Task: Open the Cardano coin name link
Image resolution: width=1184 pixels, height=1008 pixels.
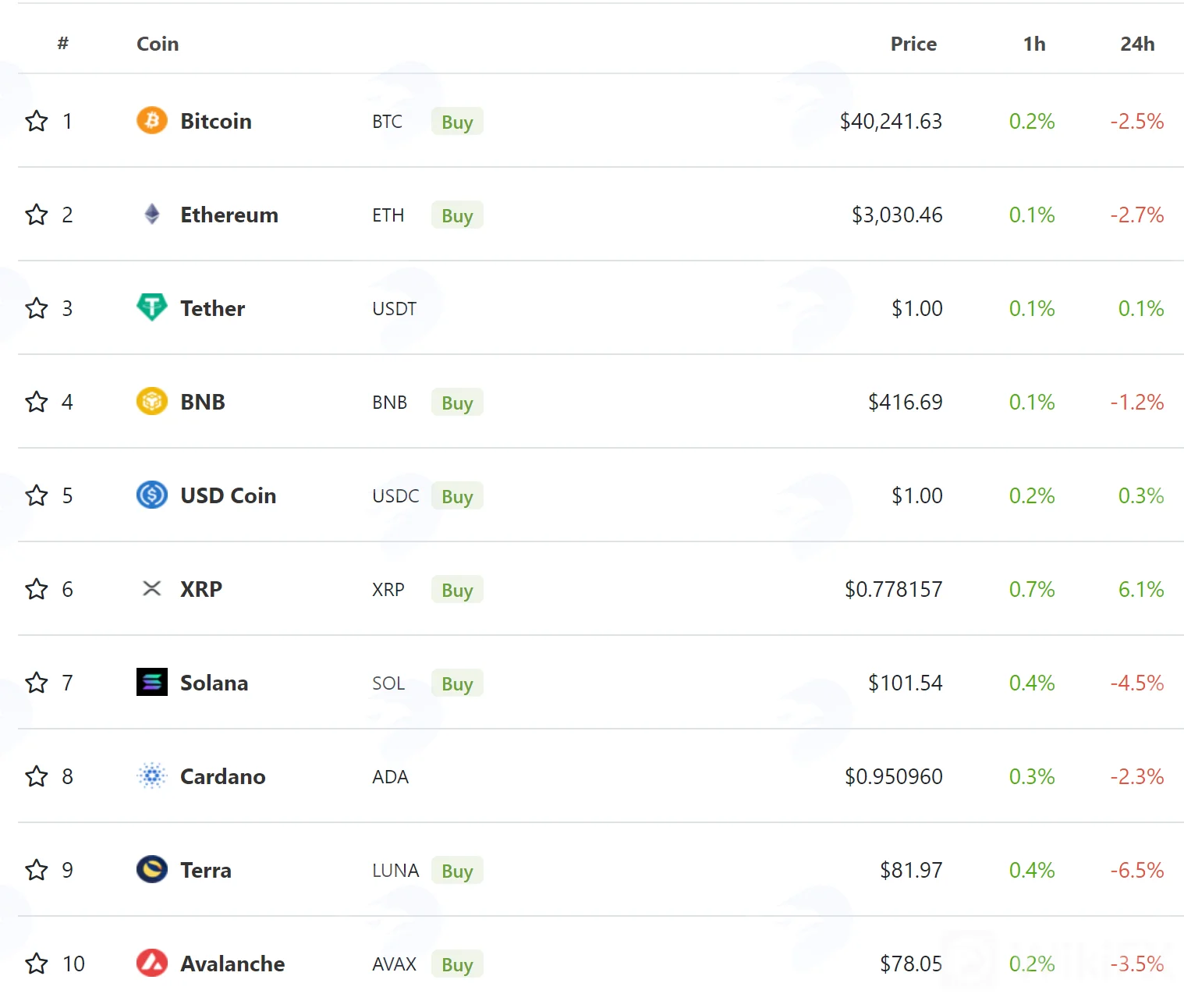Action: point(223,776)
